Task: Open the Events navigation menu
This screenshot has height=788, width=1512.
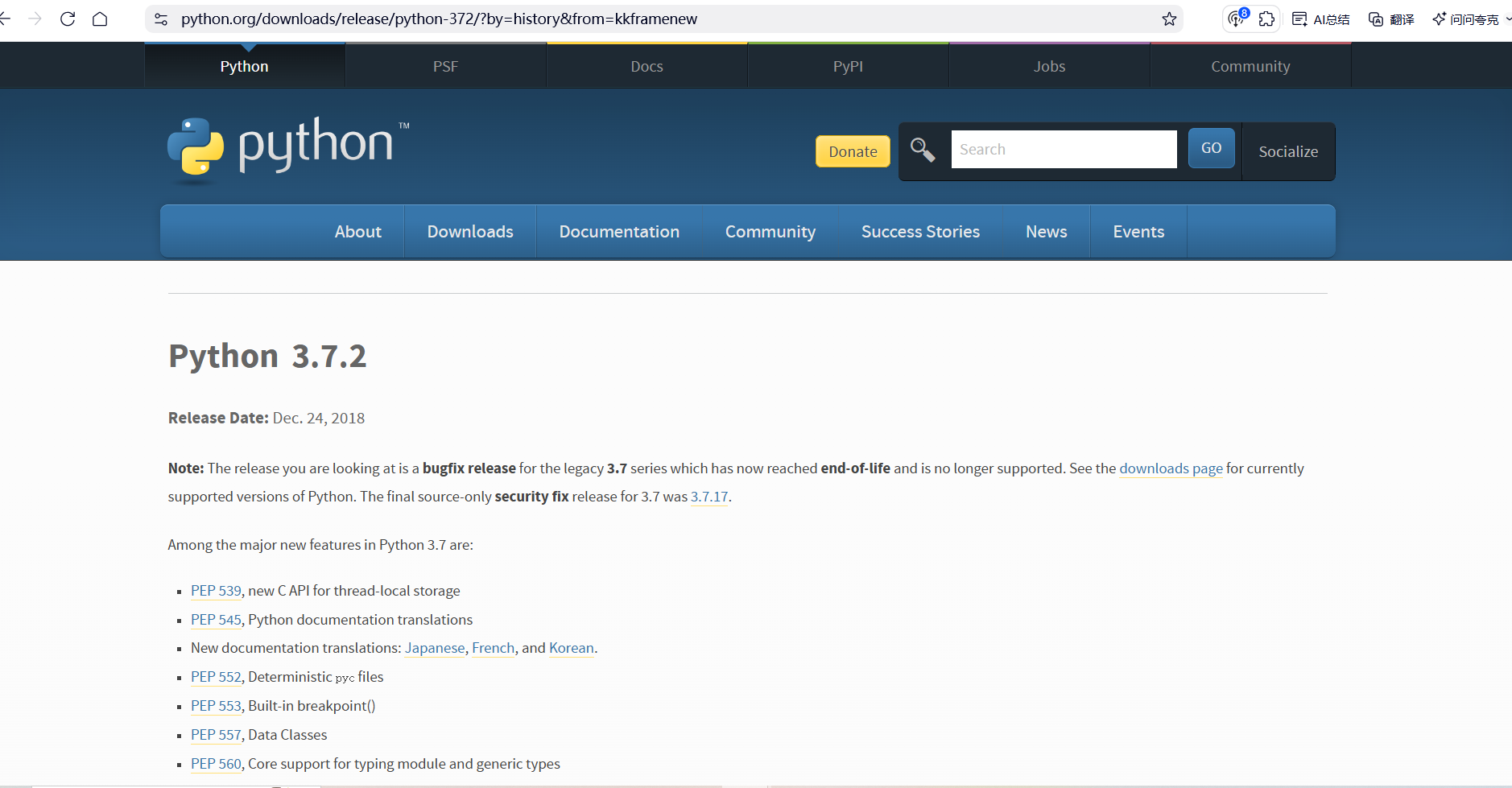Action: 1138,232
